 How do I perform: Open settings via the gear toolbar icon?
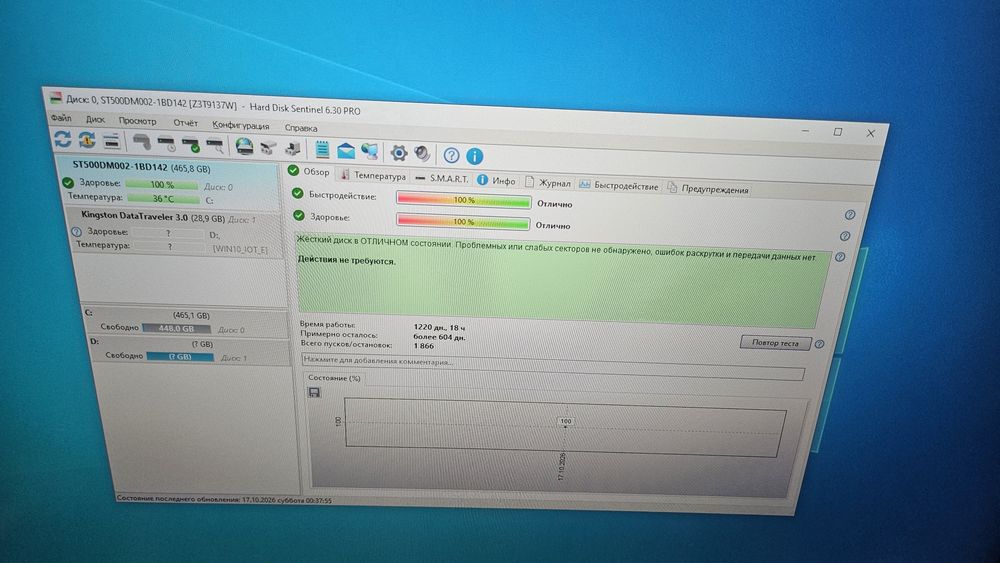click(399, 153)
